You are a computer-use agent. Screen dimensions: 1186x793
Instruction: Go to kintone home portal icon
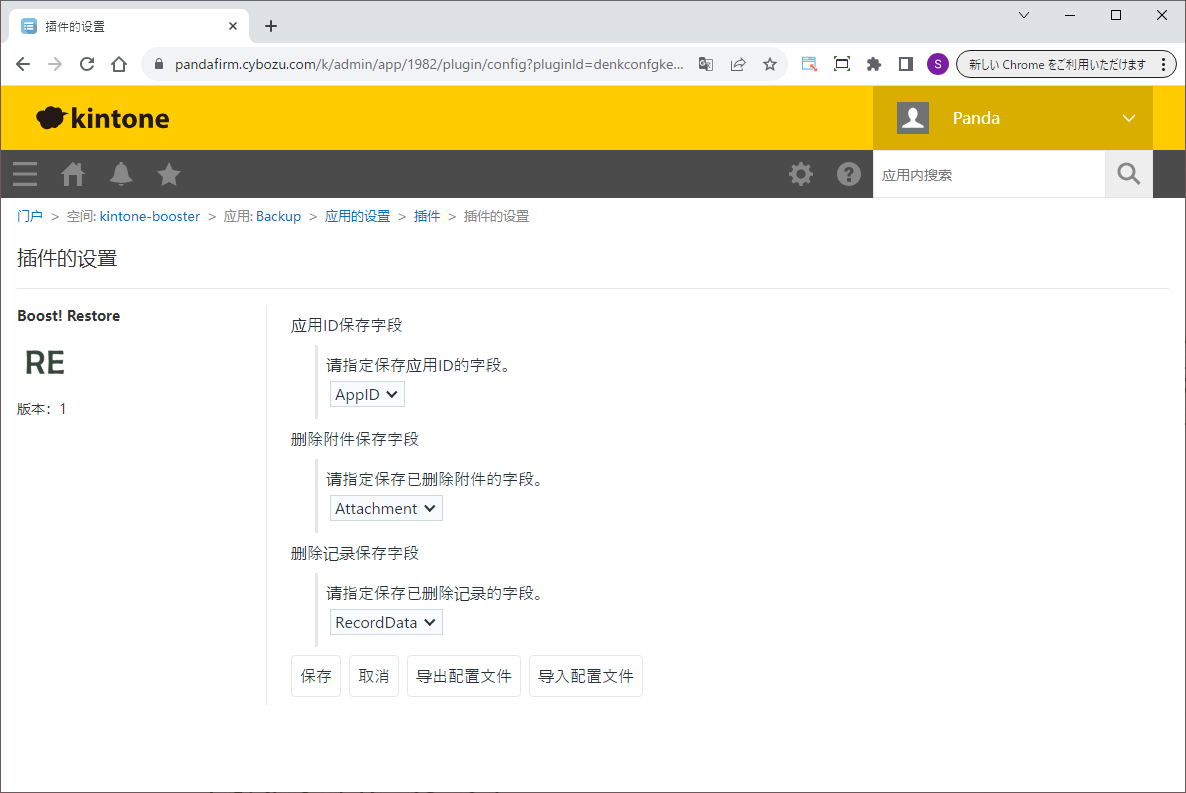[73, 174]
